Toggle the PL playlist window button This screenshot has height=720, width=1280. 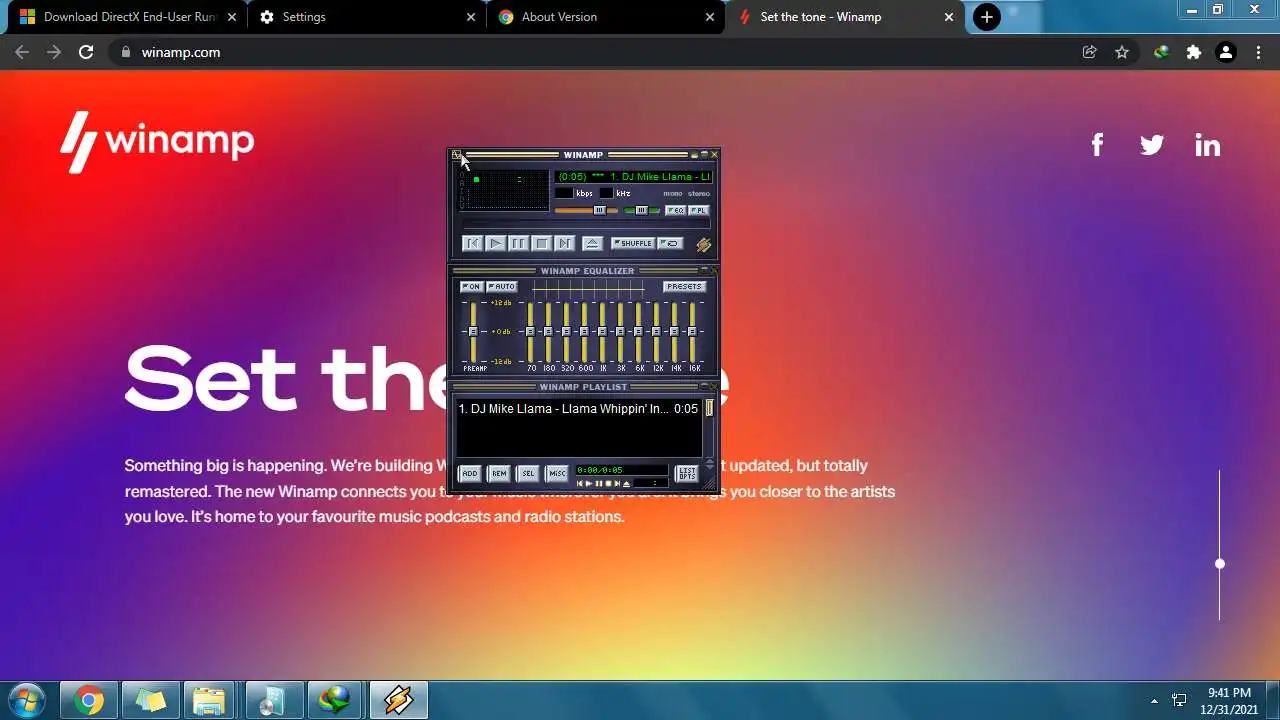point(699,210)
